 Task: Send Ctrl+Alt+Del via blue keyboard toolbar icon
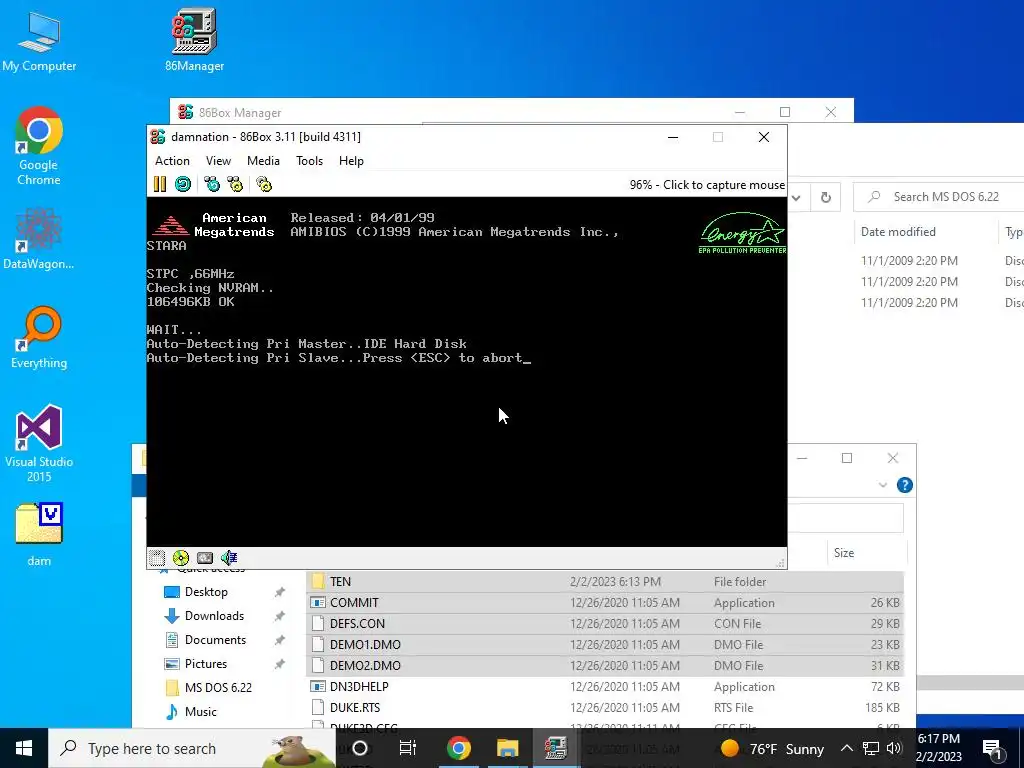[212, 185]
